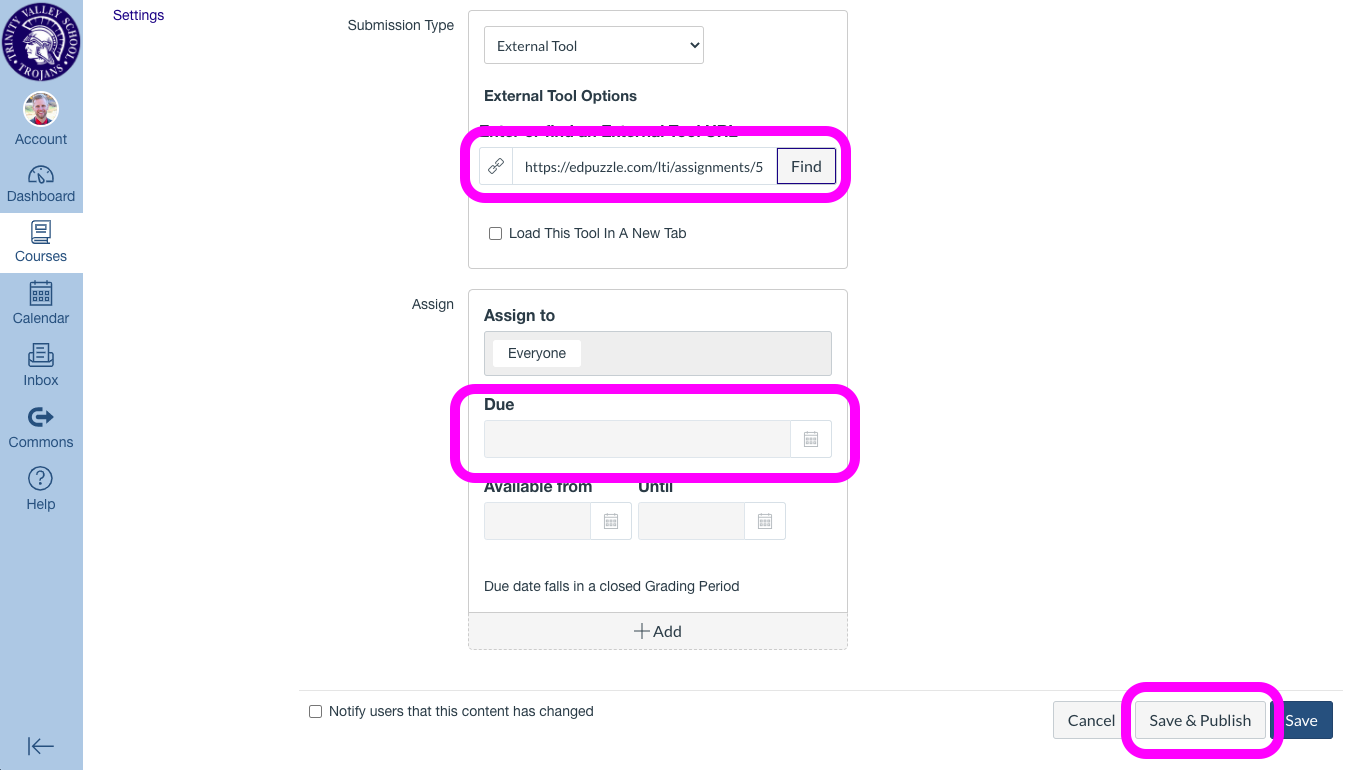1367x770 pixels.
Task: Open the Dashboard from the sidebar
Action: pyautogui.click(x=41, y=183)
